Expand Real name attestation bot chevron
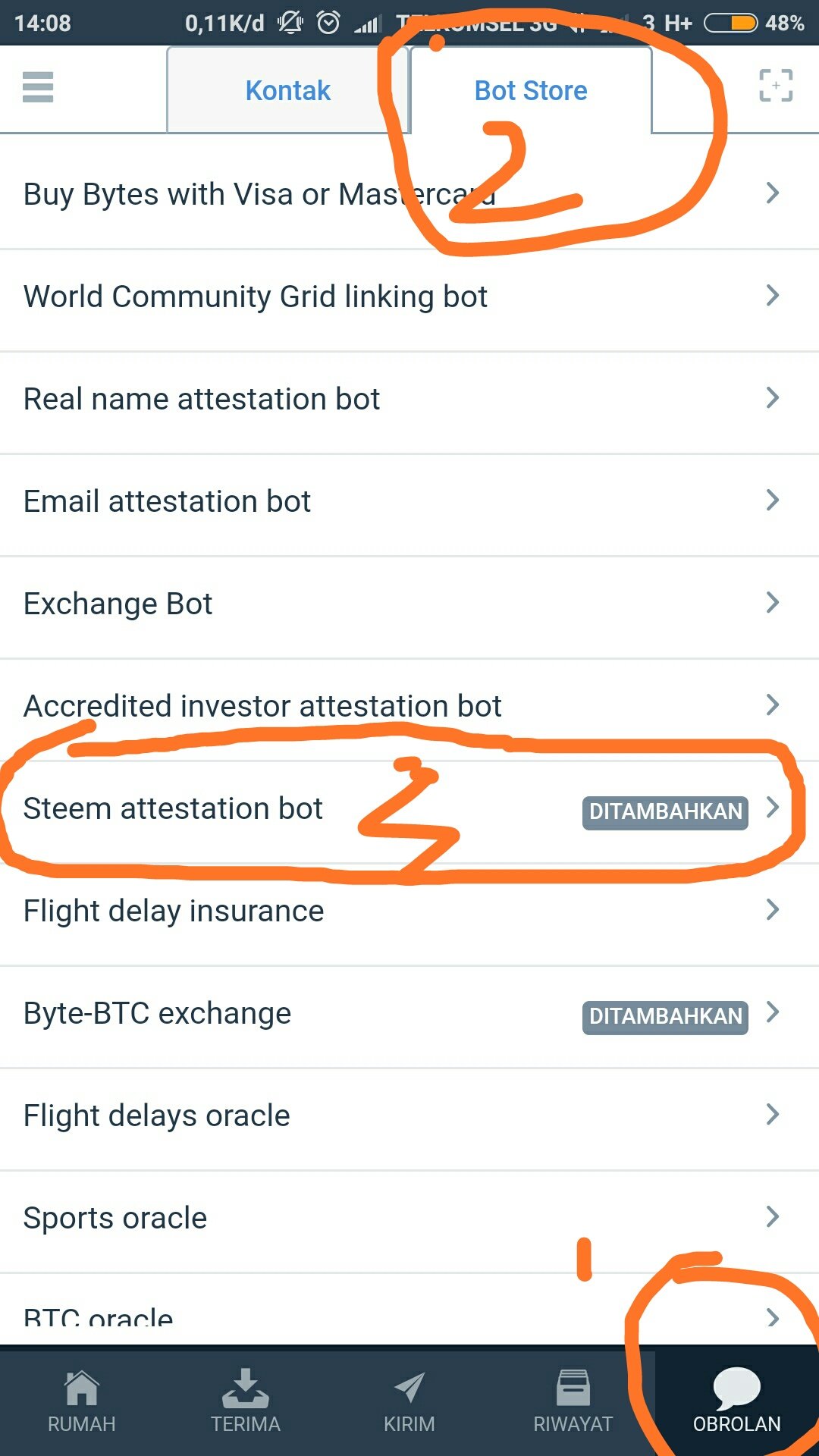Viewport: 819px width, 1456px height. point(773,397)
